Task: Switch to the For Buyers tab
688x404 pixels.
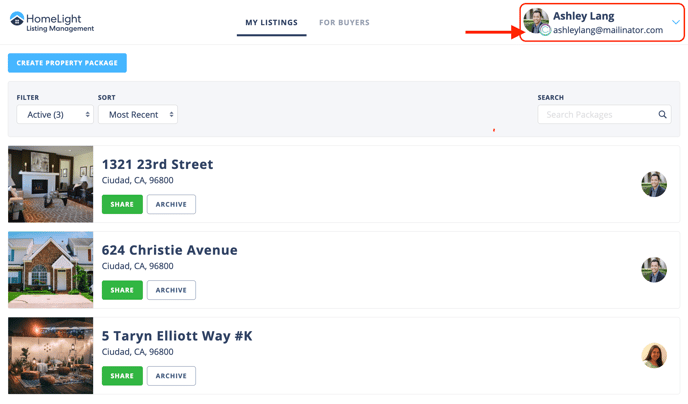Action: [x=344, y=22]
